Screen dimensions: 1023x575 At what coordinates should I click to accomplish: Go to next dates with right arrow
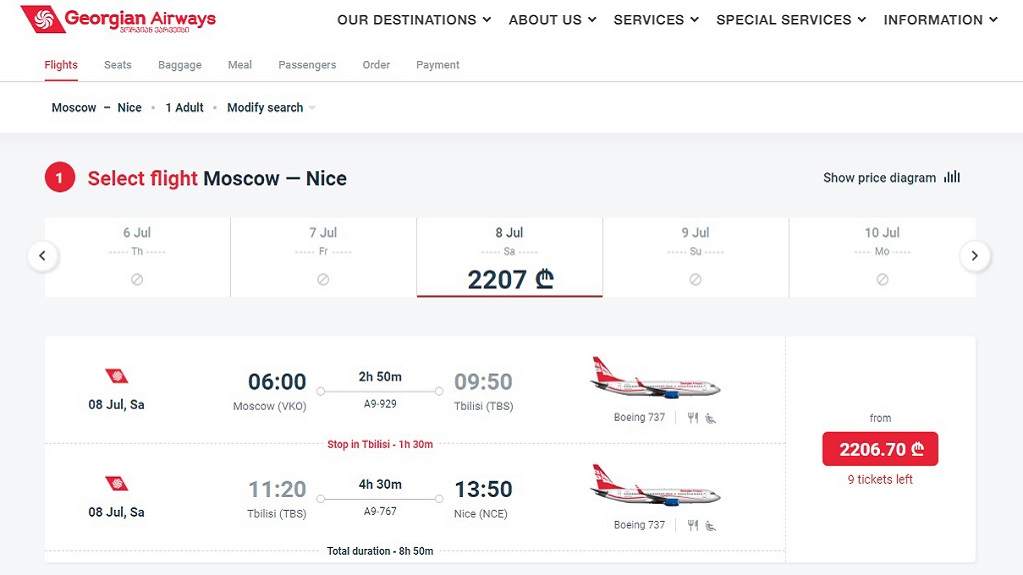(x=975, y=256)
